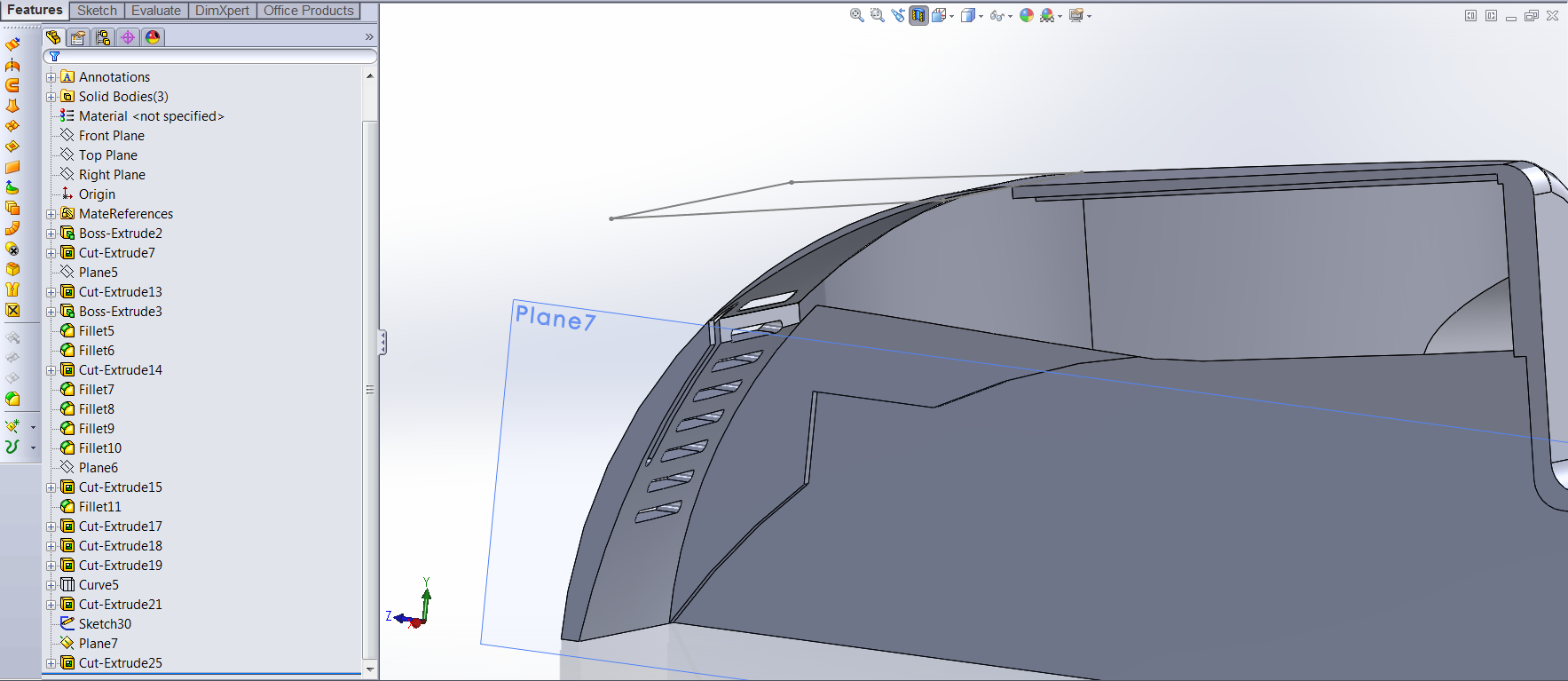Click the feature tree scrollbar down arrow
The width and height of the screenshot is (1568, 681).
click(370, 669)
